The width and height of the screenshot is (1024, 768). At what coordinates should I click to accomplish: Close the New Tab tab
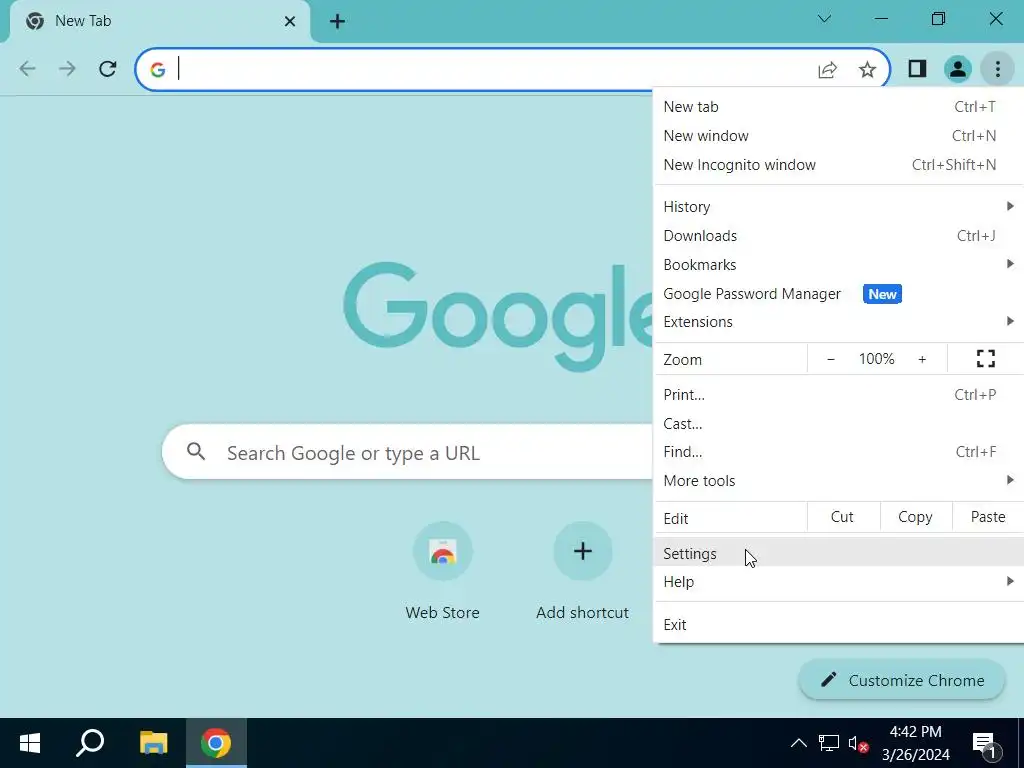pos(290,22)
